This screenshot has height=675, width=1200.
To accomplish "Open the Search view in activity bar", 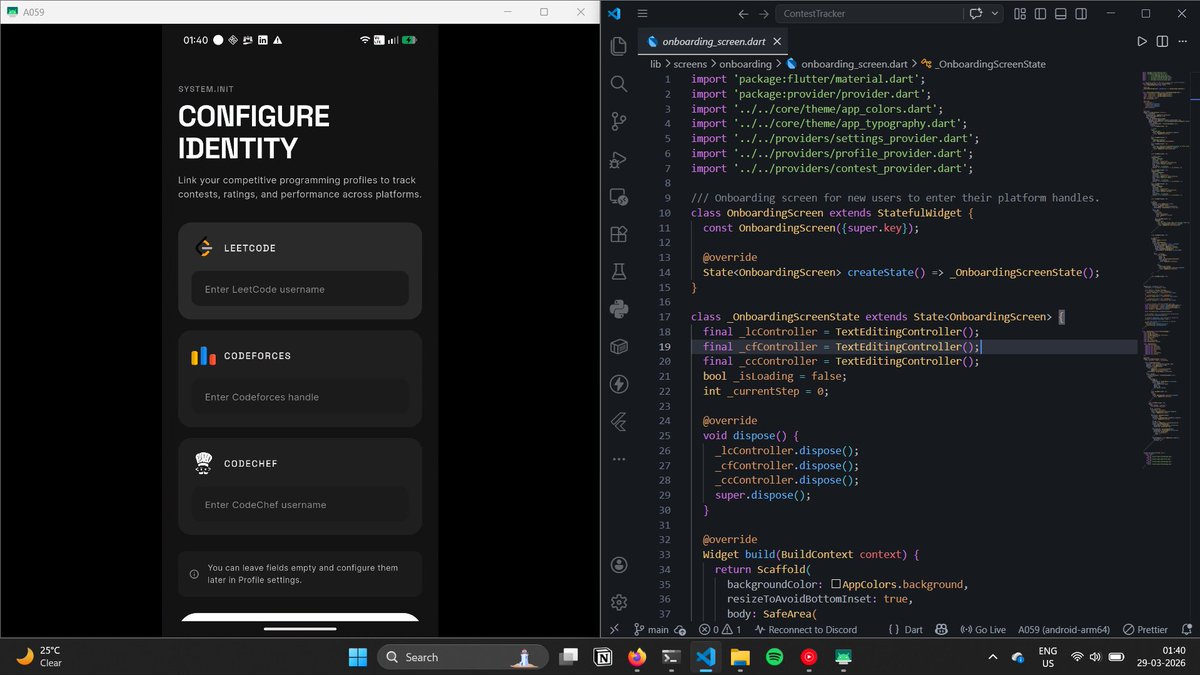I will point(618,84).
